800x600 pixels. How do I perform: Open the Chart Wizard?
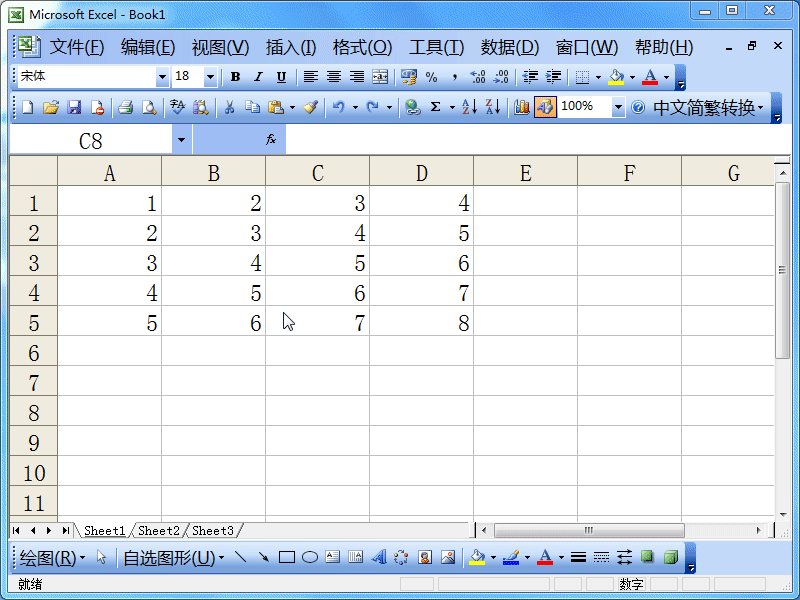(521, 108)
